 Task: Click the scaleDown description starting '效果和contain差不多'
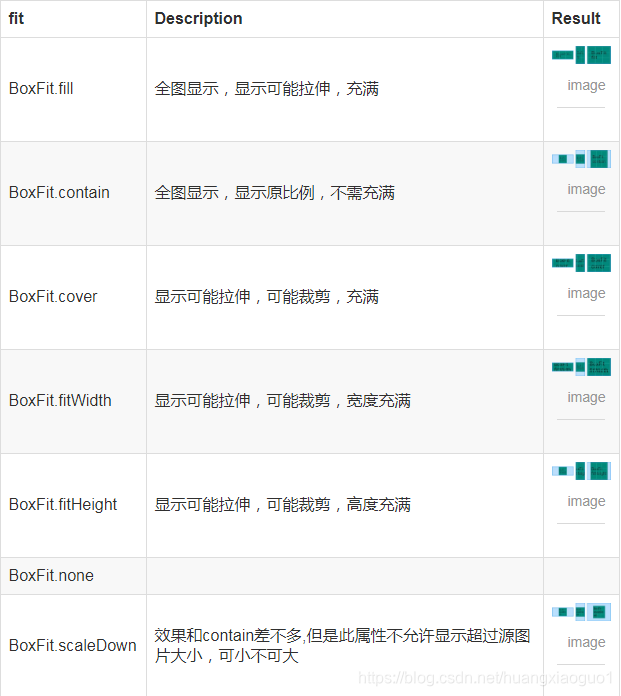pos(342,646)
